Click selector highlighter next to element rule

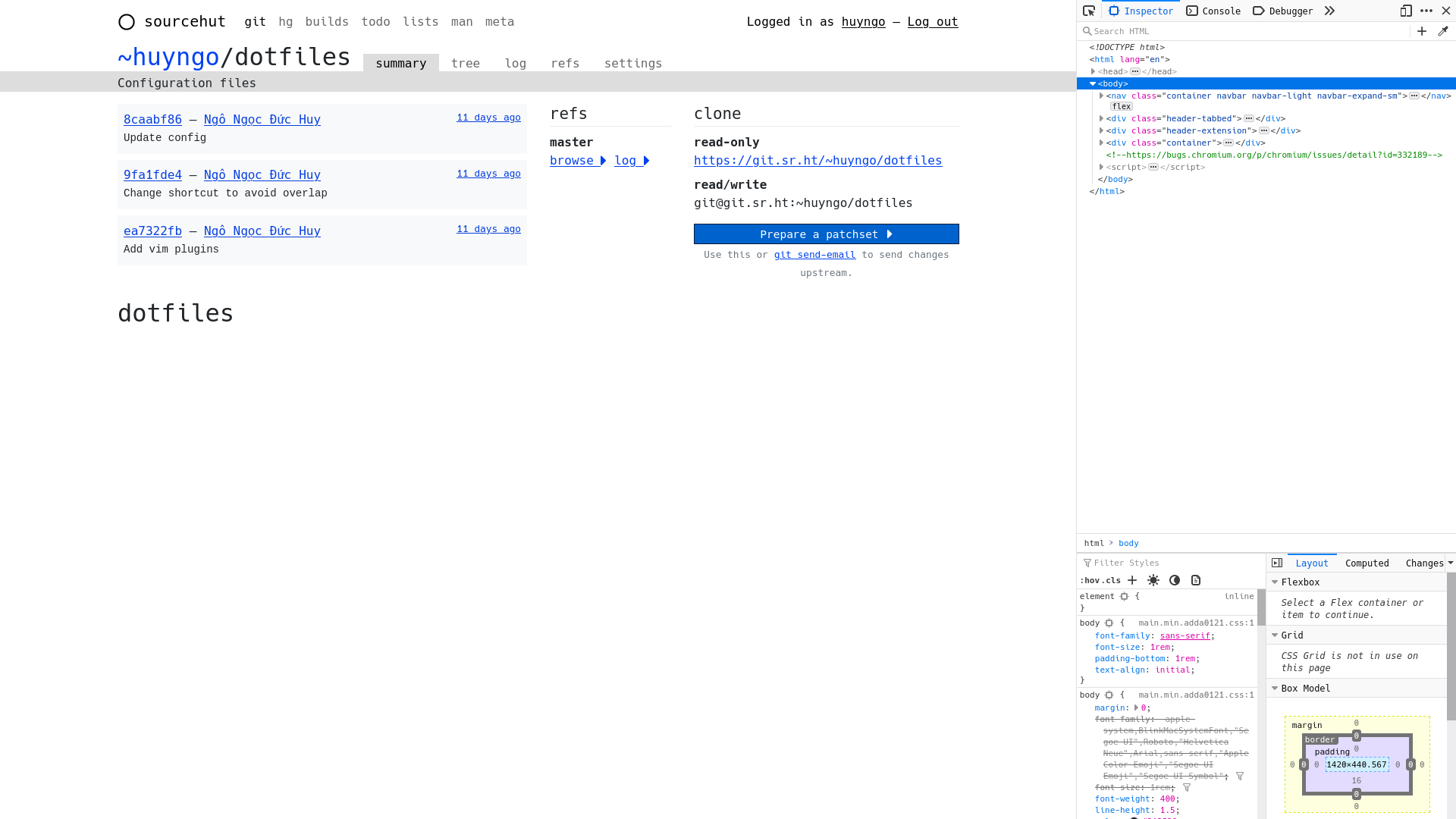(x=1125, y=597)
